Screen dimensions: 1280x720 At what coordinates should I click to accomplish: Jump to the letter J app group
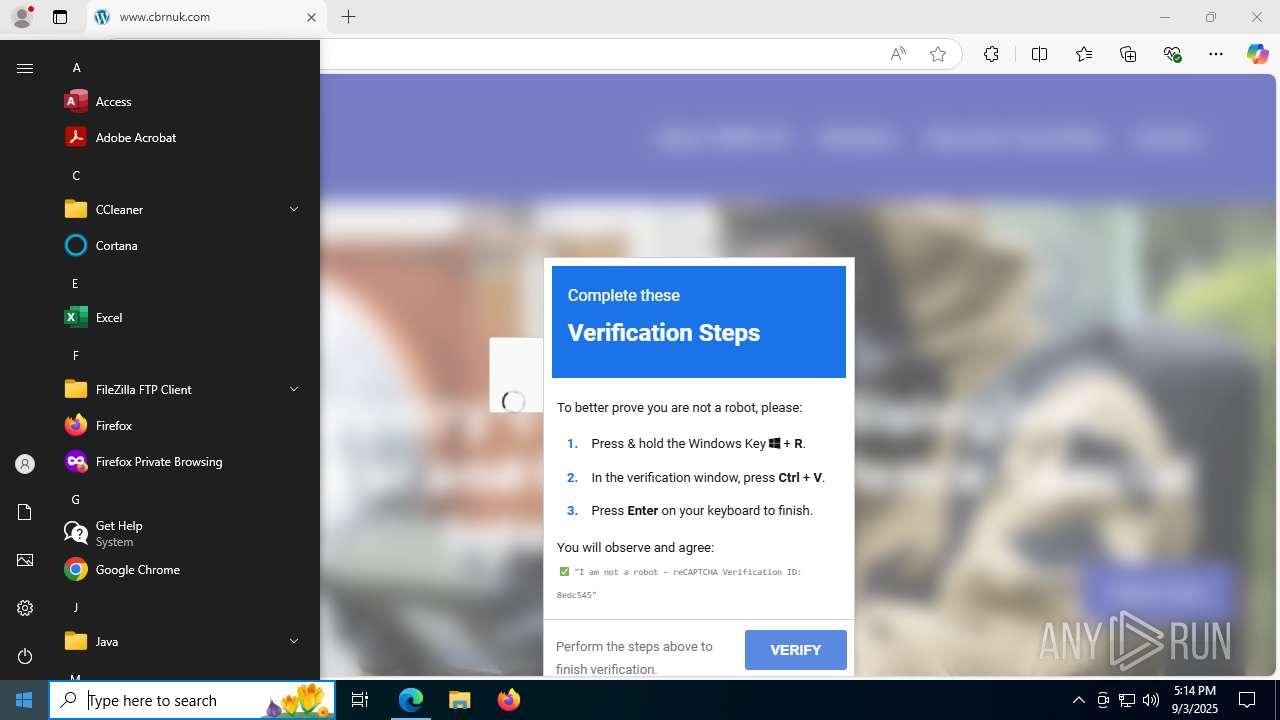[x=75, y=607]
